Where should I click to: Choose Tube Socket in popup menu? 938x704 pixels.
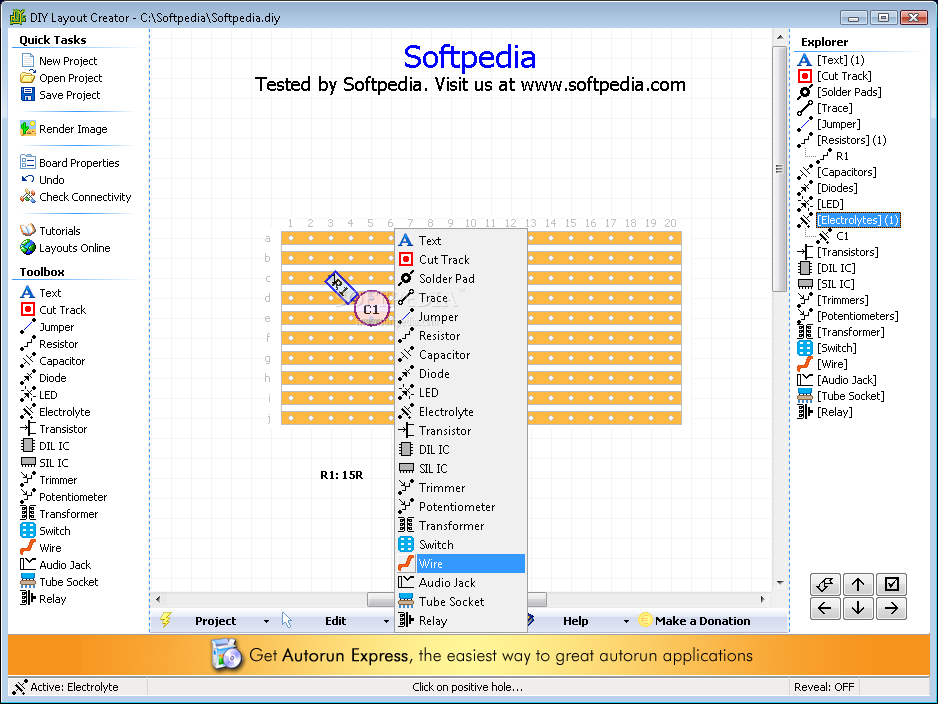click(461, 602)
